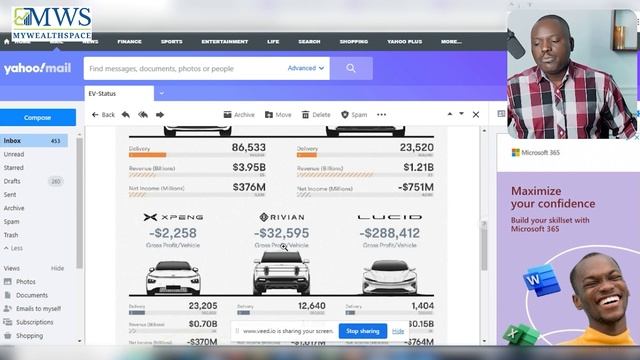Open the Emails to myself view
640x360 pixels.
32,309
